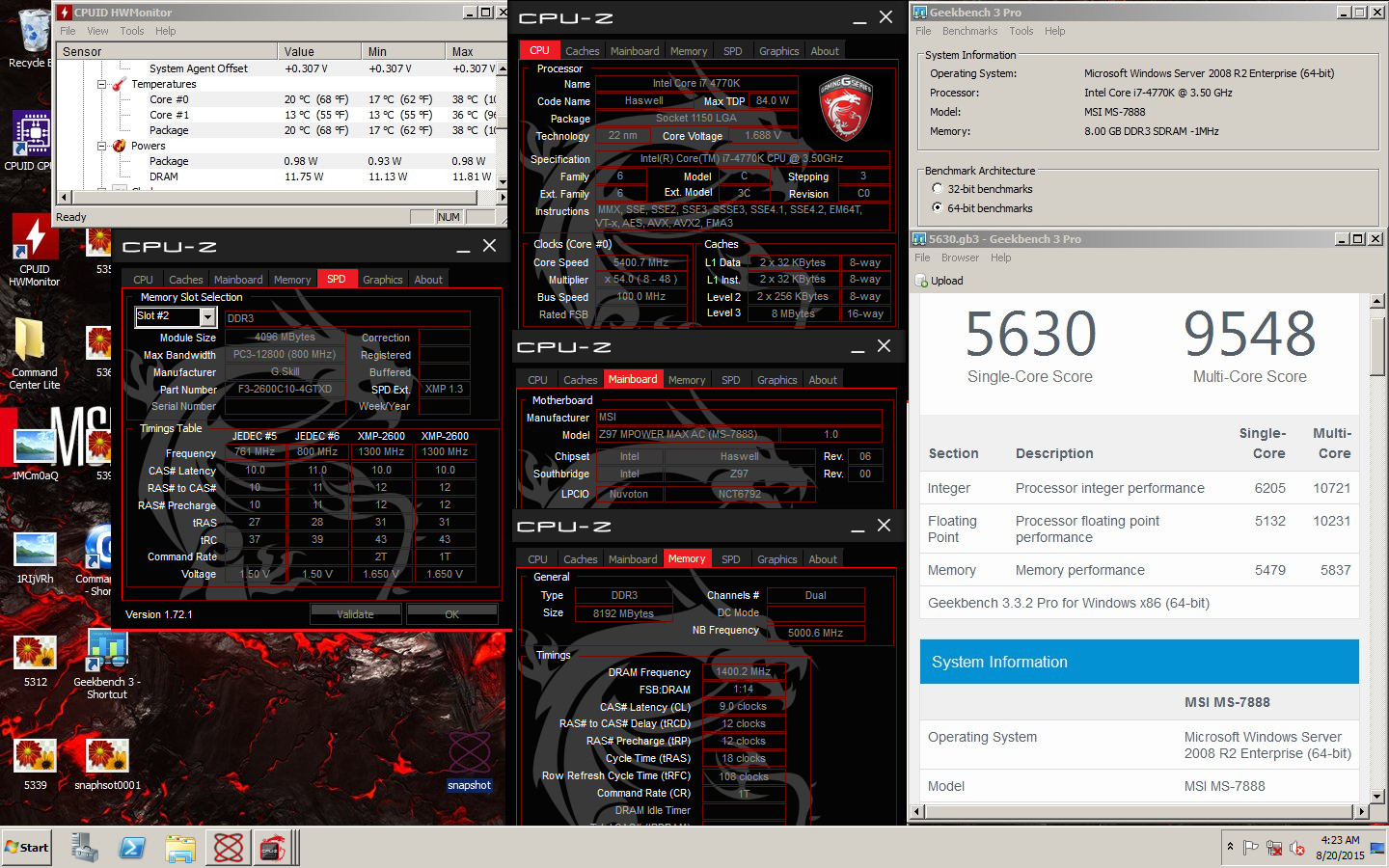Switch to About tab in Memory CPU-Z window
Screen dimensions: 1389x868
[x=823, y=559]
